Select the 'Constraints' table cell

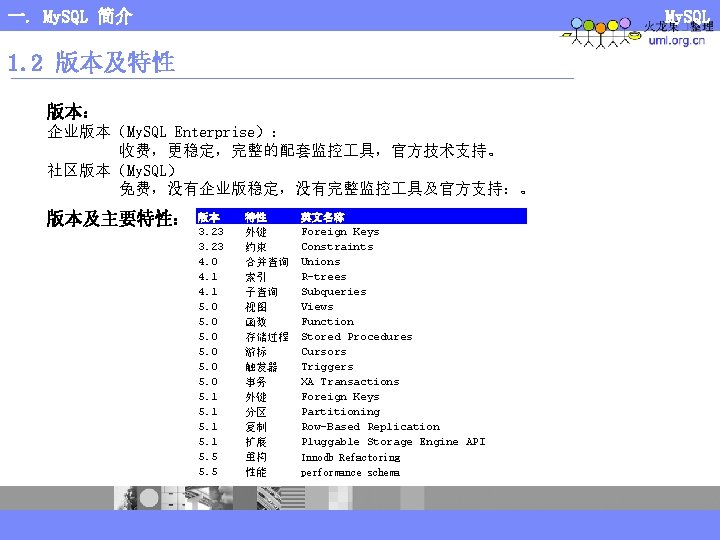pyautogui.click(x=337, y=247)
